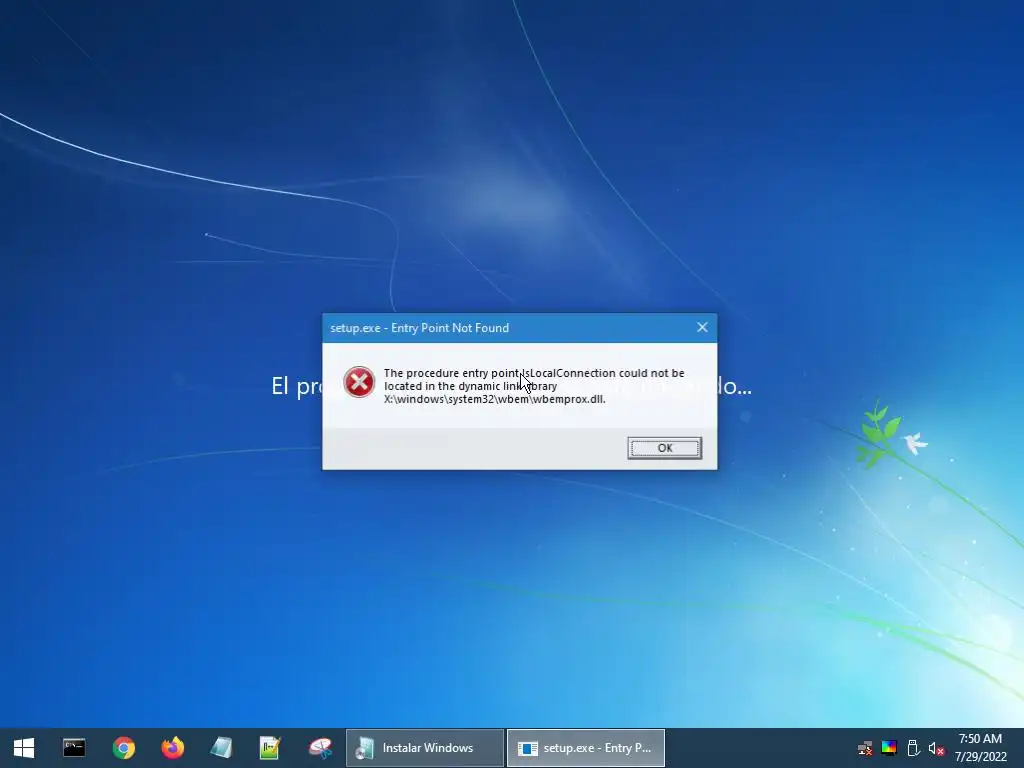The height and width of the screenshot is (768, 1024).
Task: Open the color display tray icon
Action: 889,748
